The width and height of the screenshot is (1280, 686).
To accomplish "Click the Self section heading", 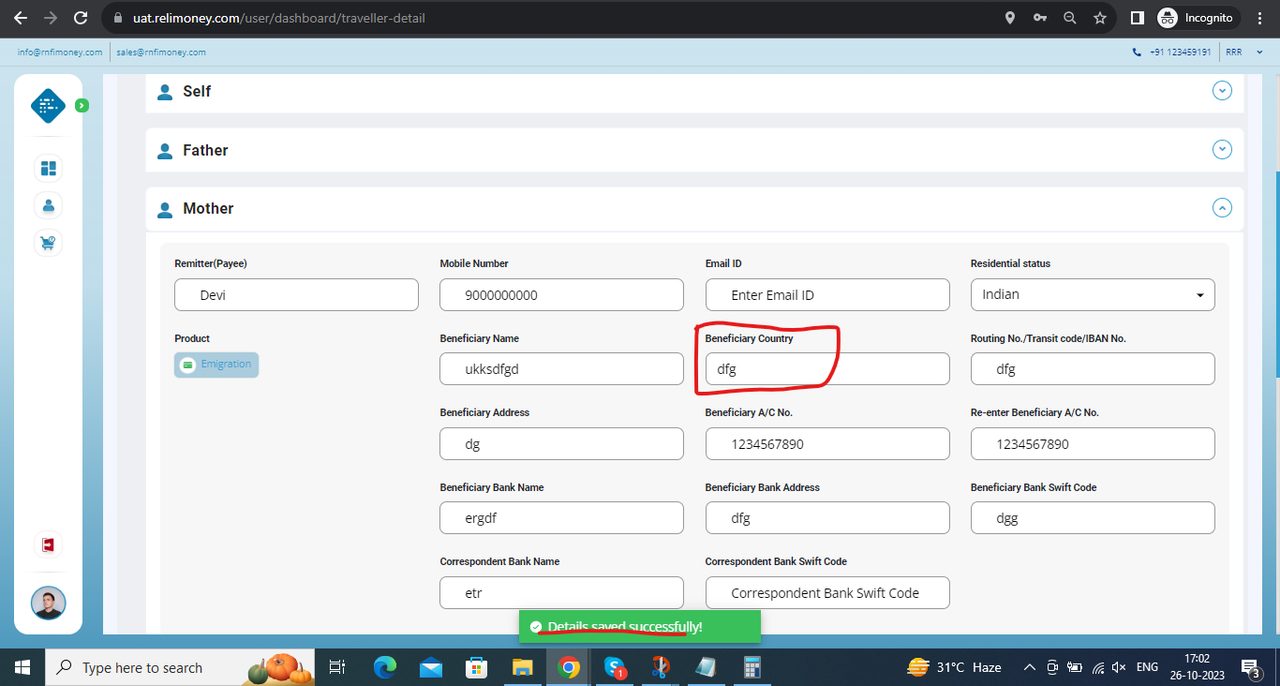I will tap(197, 91).
